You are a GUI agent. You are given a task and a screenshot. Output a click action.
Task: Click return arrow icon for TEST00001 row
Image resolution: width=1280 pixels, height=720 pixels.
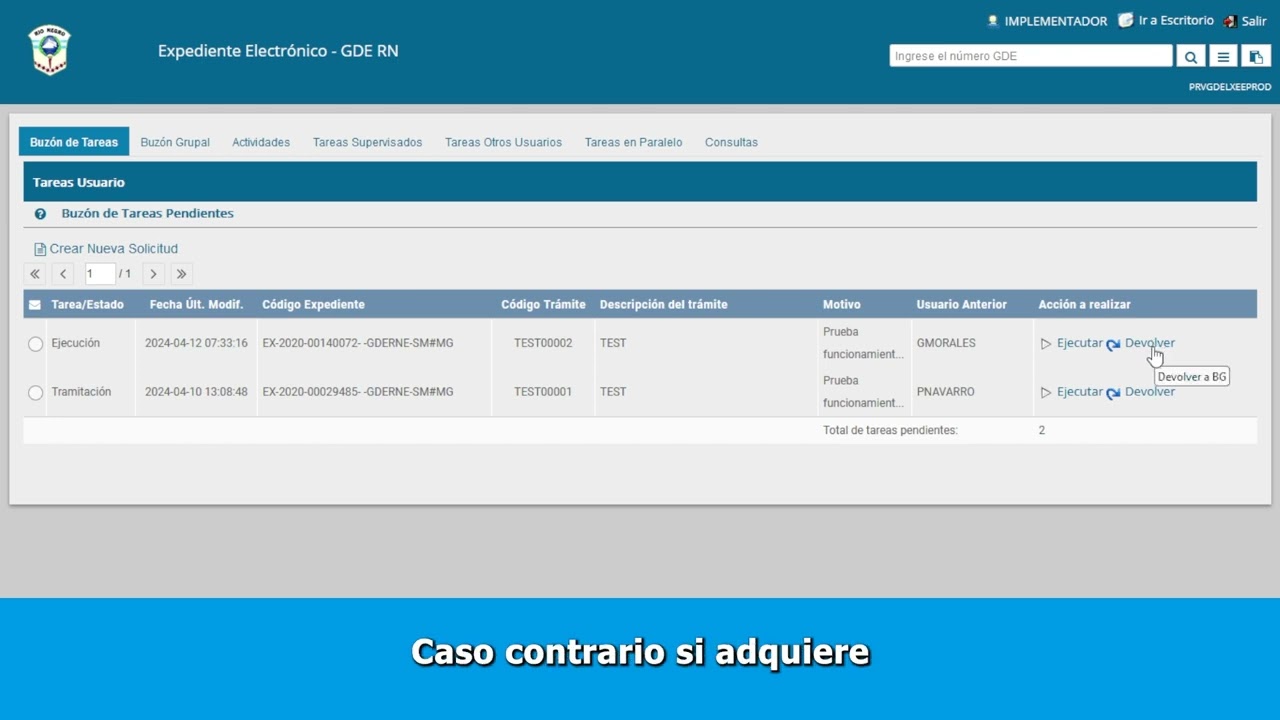[1113, 393]
